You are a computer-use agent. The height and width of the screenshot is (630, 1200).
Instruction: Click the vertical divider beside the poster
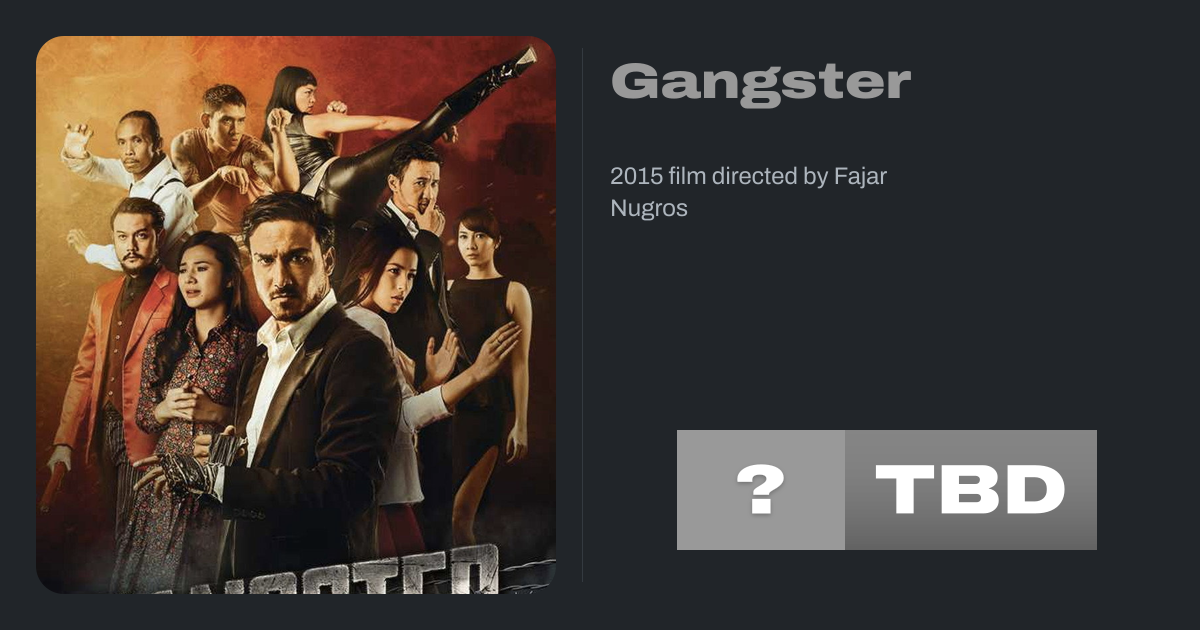pos(583,315)
